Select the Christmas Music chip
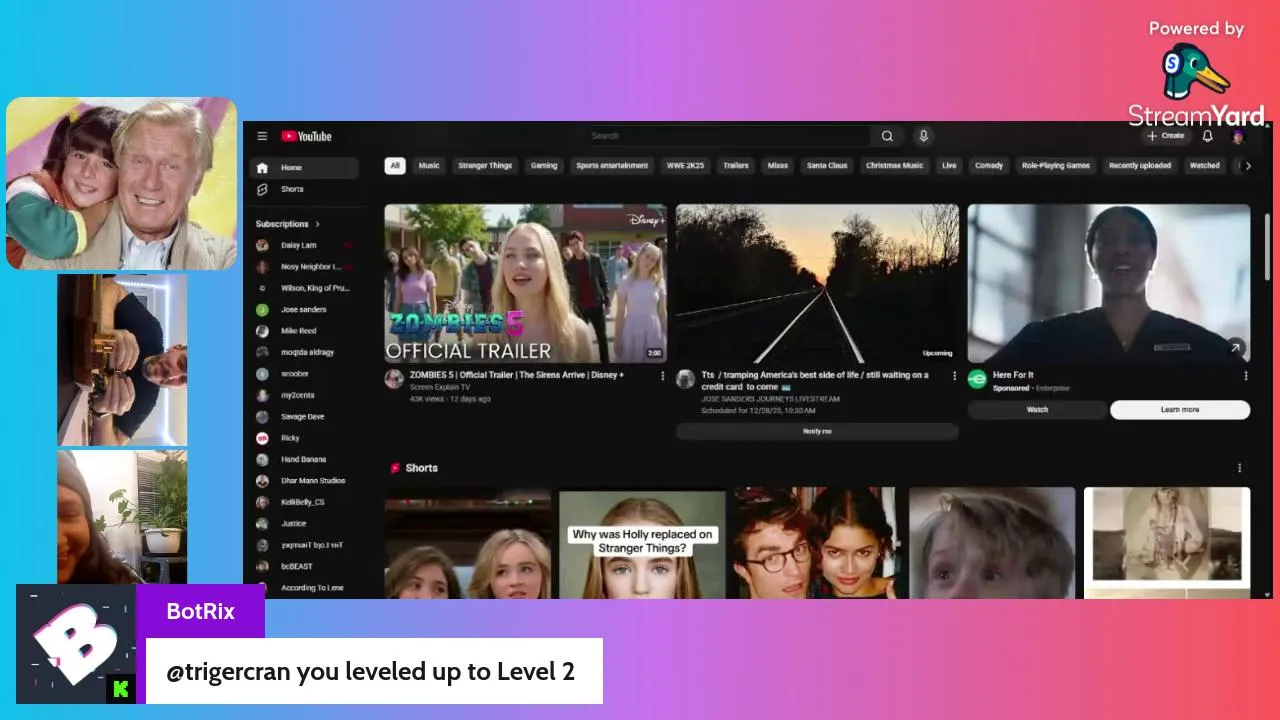Viewport: 1280px width, 720px height. point(895,166)
